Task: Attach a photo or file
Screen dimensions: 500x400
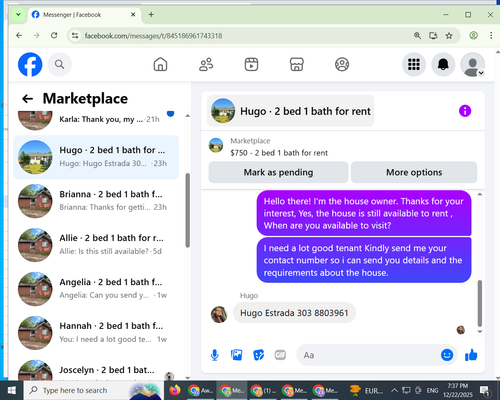Action: tap(237, 355)
